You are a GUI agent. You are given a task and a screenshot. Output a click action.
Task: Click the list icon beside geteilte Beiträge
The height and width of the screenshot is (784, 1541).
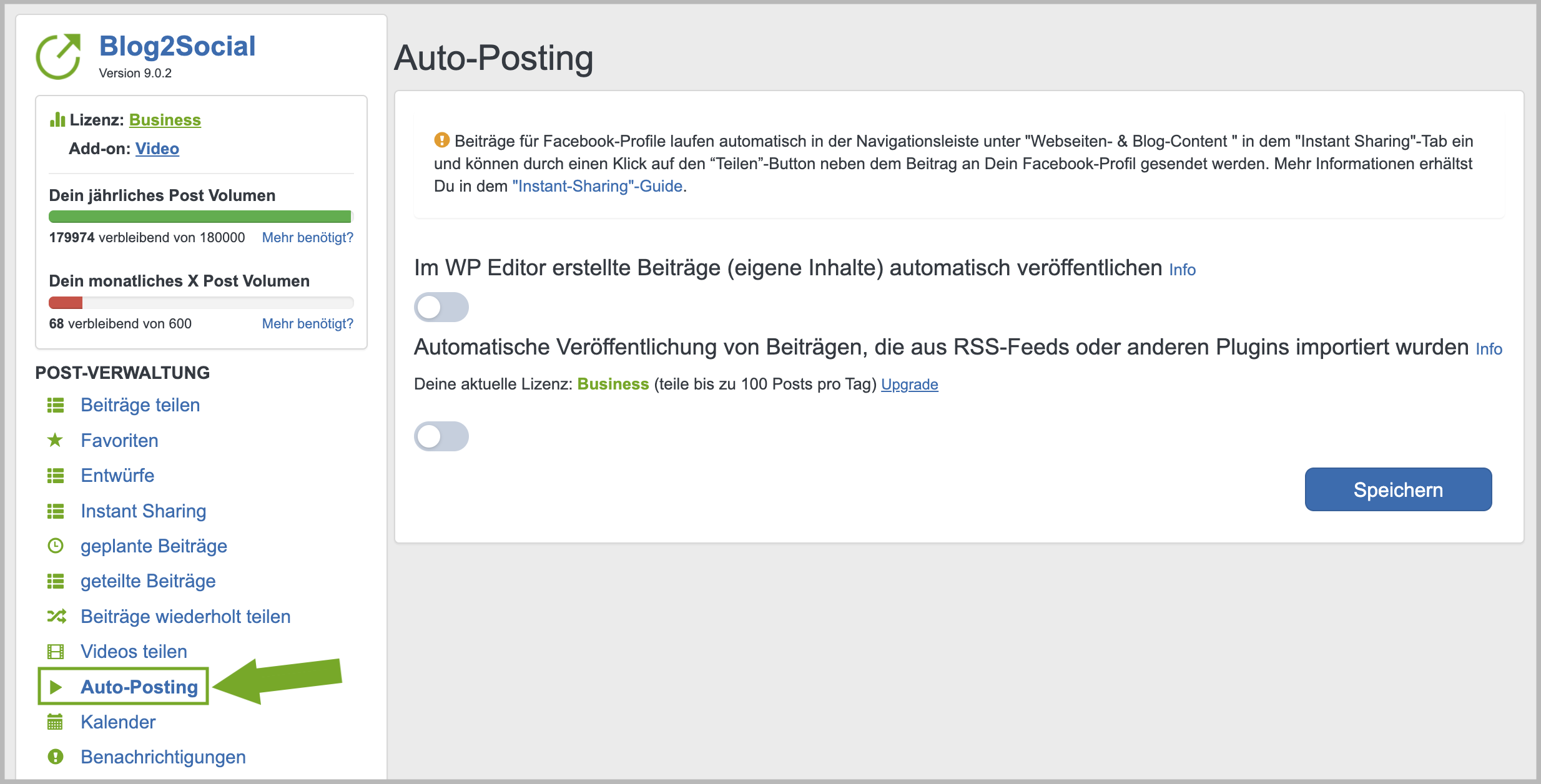pyautogui.click(x=56, y=581)
